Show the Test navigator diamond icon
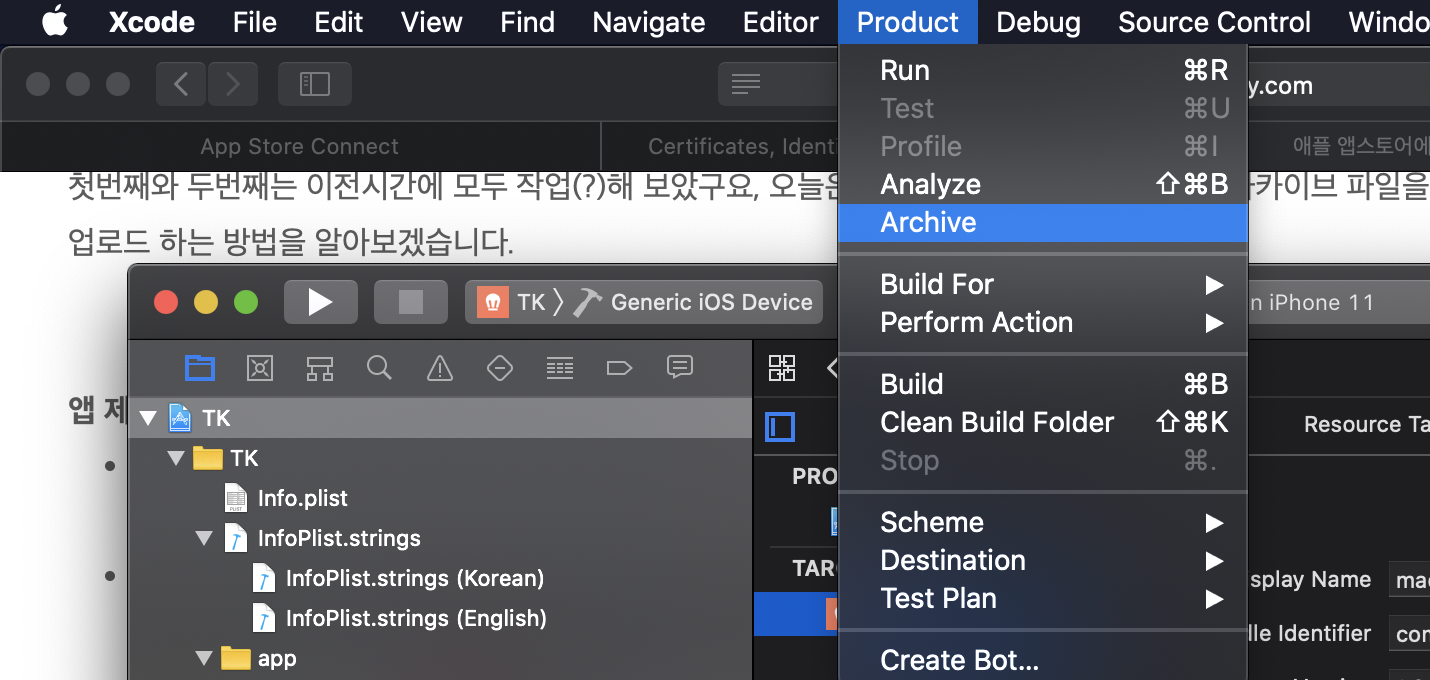Image resolution: width=1430 pixels, height=680 pixels. click(500, 368)
